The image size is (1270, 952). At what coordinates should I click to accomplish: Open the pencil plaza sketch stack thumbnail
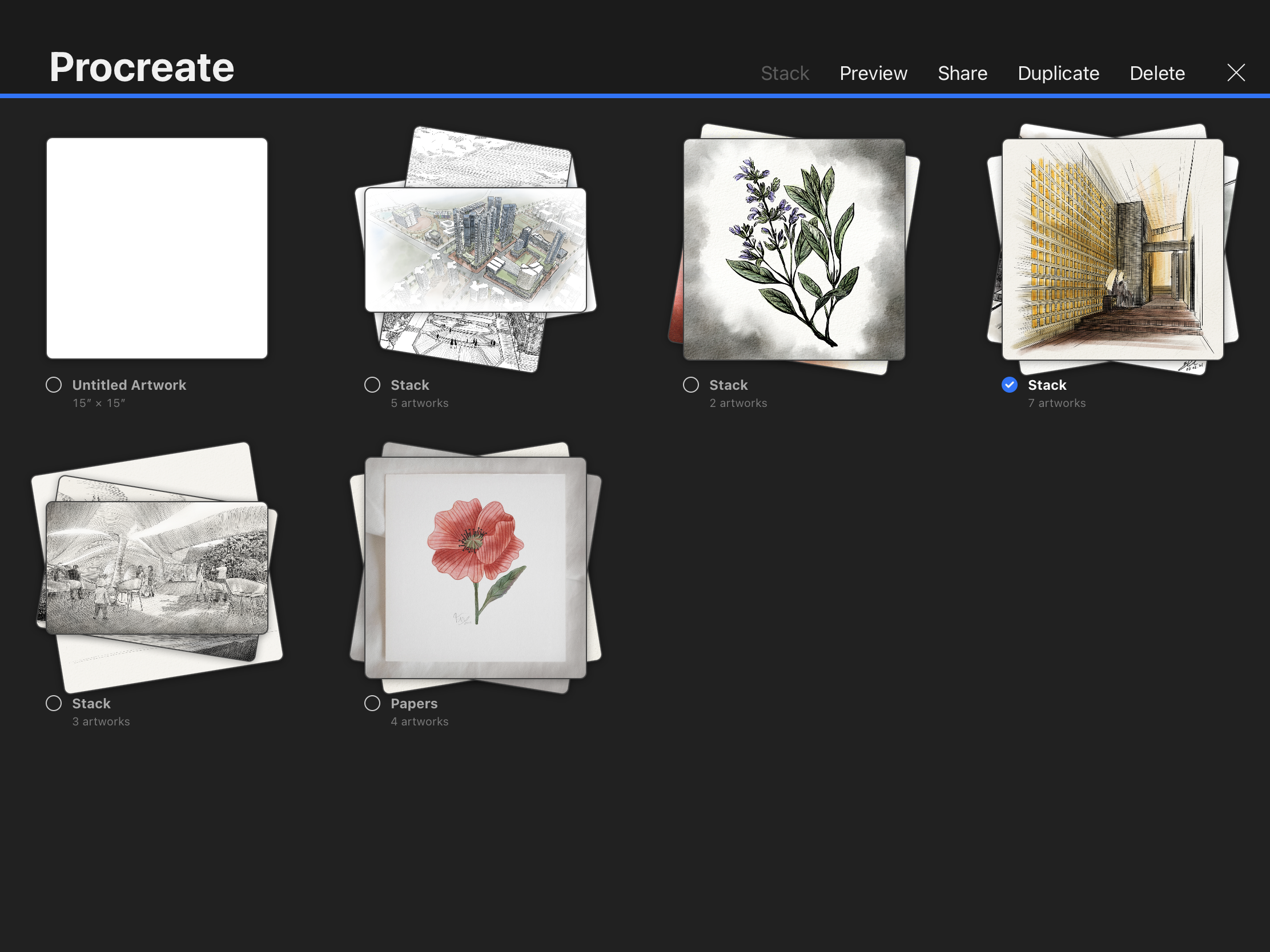[x=156, y=567]
